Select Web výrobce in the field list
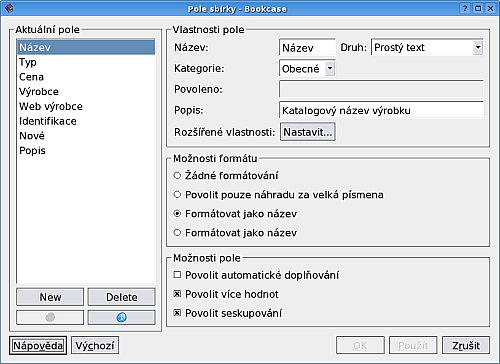The width and height of the screenshot is (500, 364). point(86,106)
